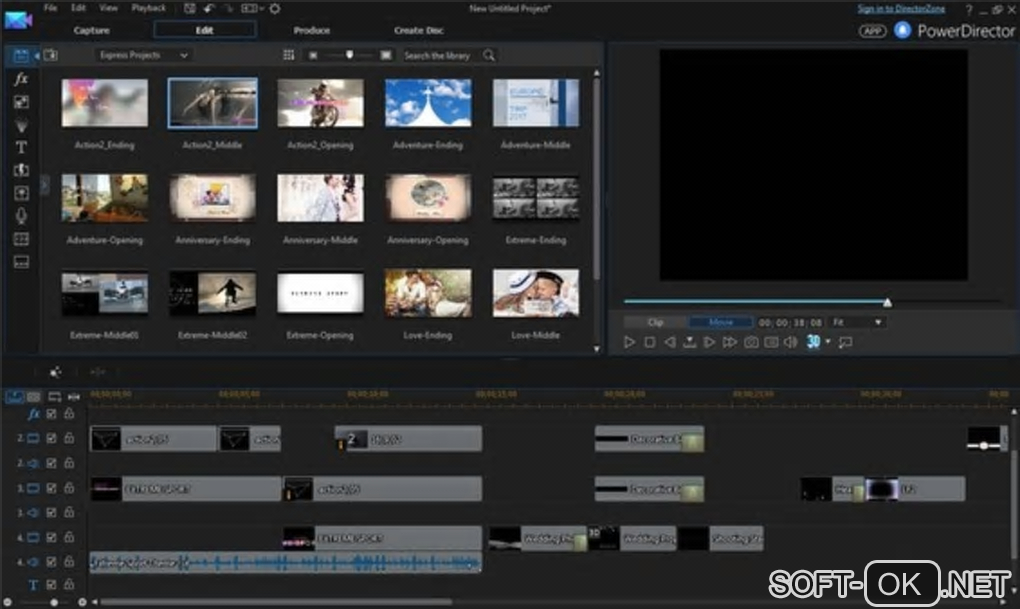This screenshot has width=1020, height=609.
Task: Click Sign in to DirectorZone link
Action: coord(900,8)
